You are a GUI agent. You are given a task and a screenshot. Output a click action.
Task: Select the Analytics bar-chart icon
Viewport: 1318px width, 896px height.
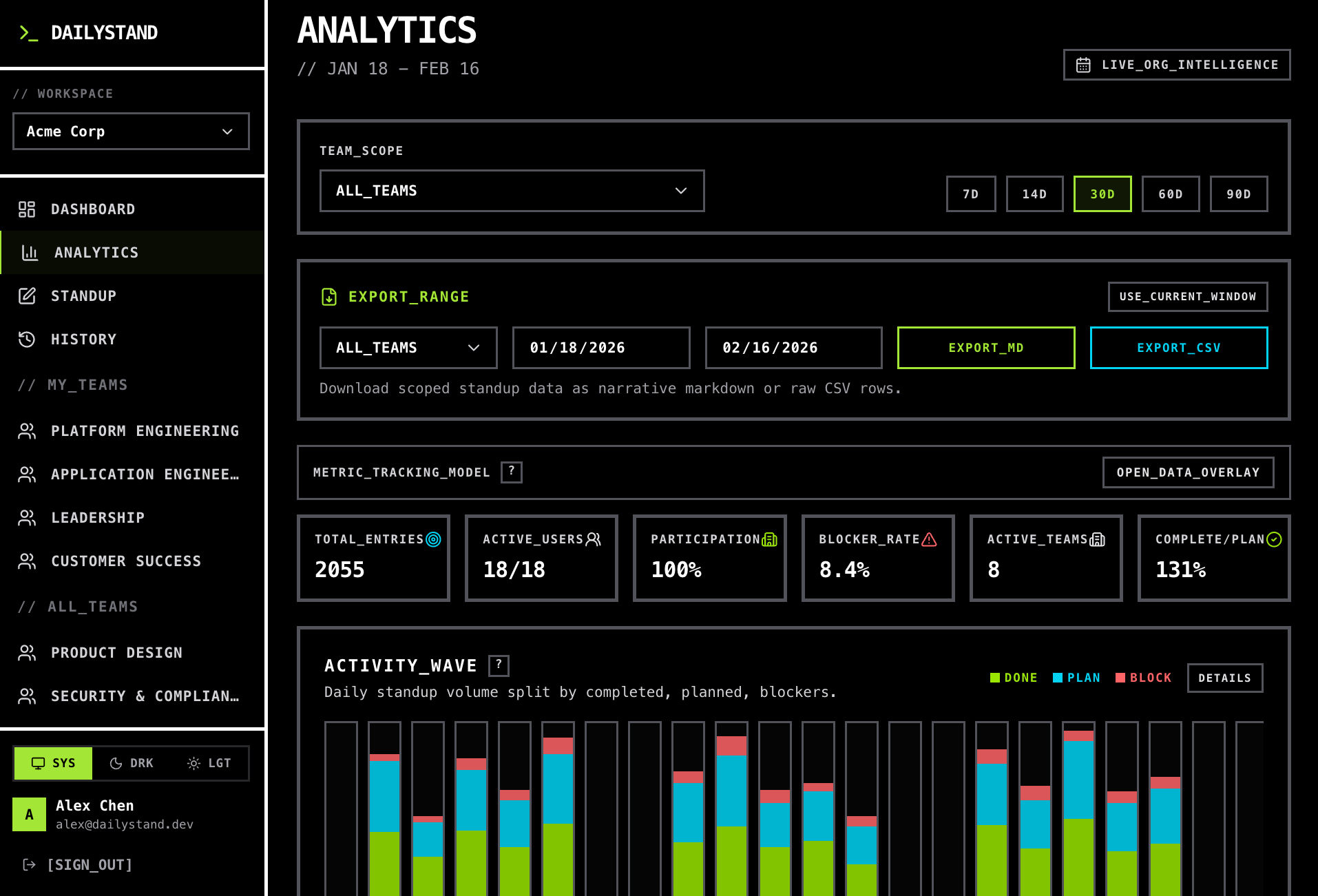(x=30, y=252)
